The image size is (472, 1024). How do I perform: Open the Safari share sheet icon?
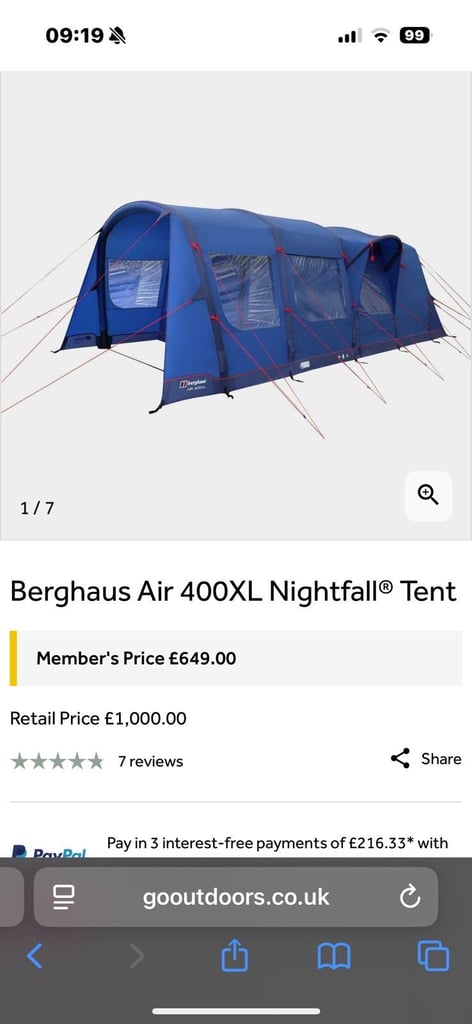click(235, 956)
